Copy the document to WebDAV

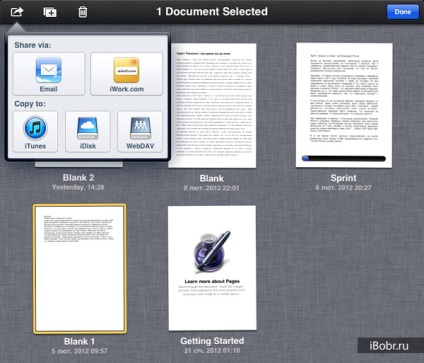click(x=140, y=132)
